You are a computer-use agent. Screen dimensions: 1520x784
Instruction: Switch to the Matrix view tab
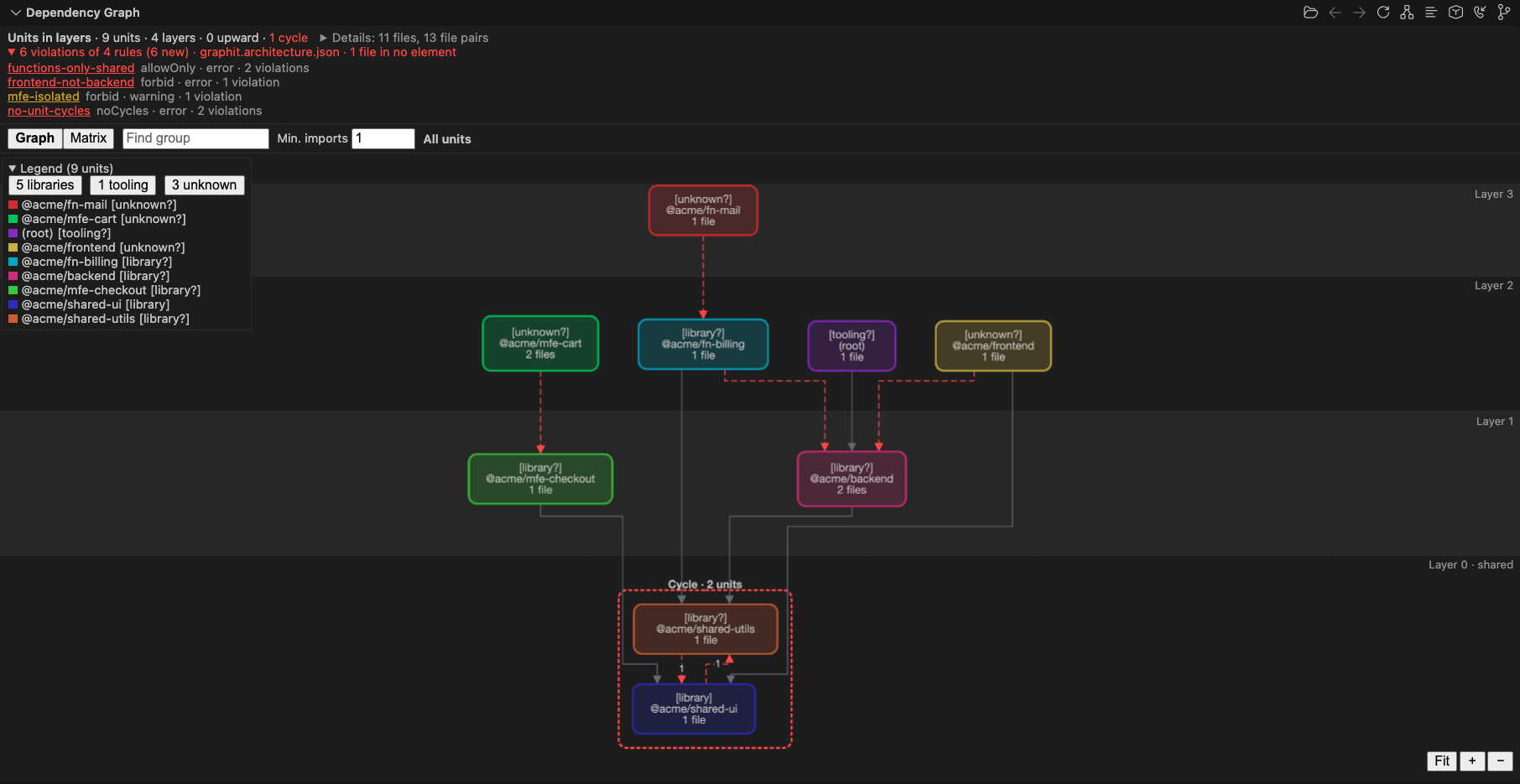(x=88, y=138)
